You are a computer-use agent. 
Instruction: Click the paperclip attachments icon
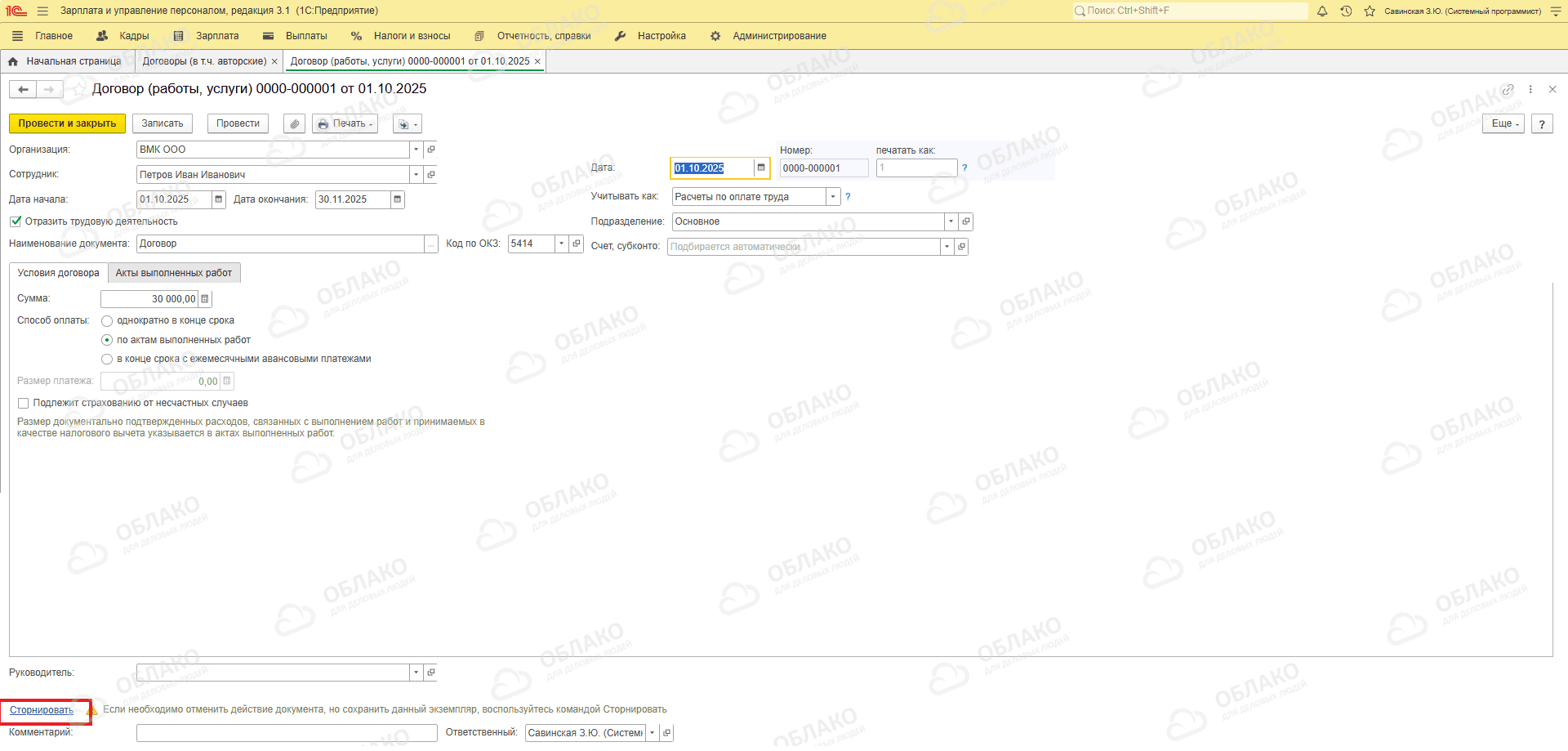coord(295,124)
